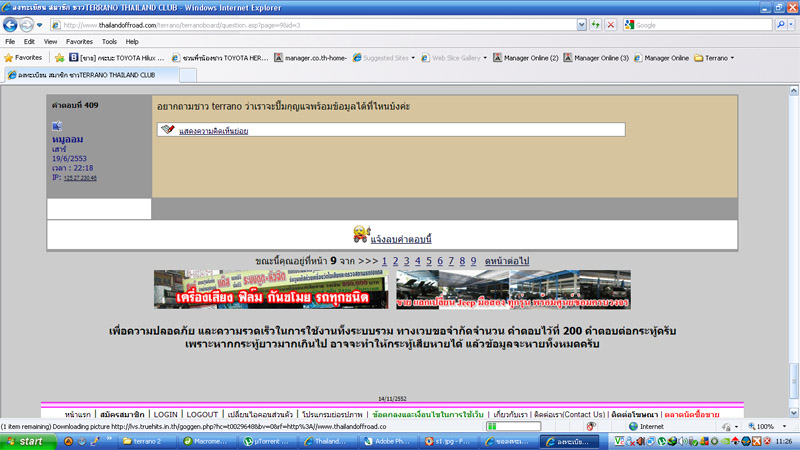The height and width of the screenshot is (450, 800).
Task: Click the Internet security zone indicator
Action: tap(646, 427)
